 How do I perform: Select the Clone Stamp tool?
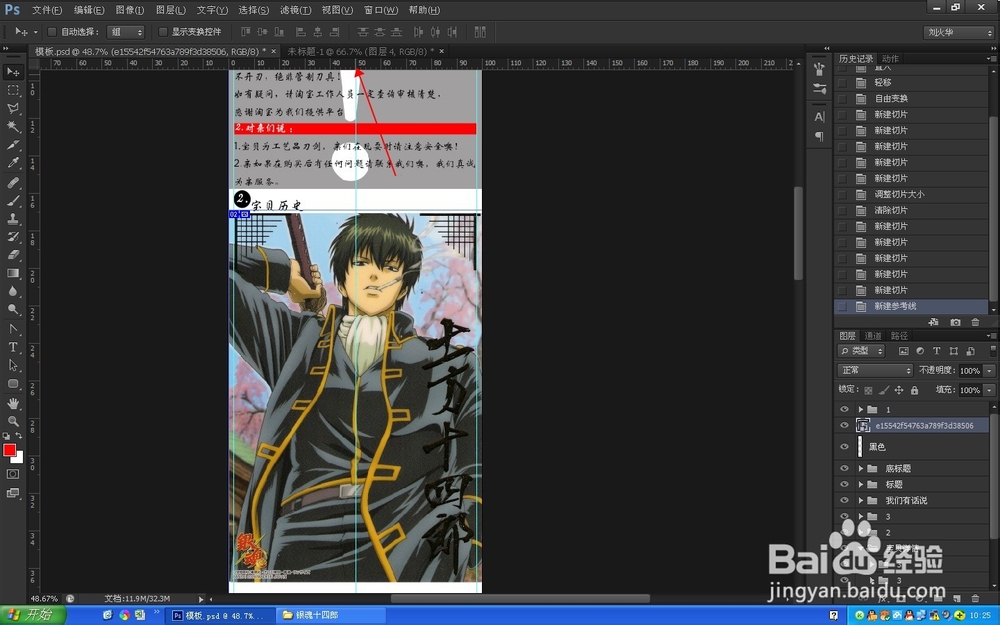pyautogui.click(x=13, y=219)
